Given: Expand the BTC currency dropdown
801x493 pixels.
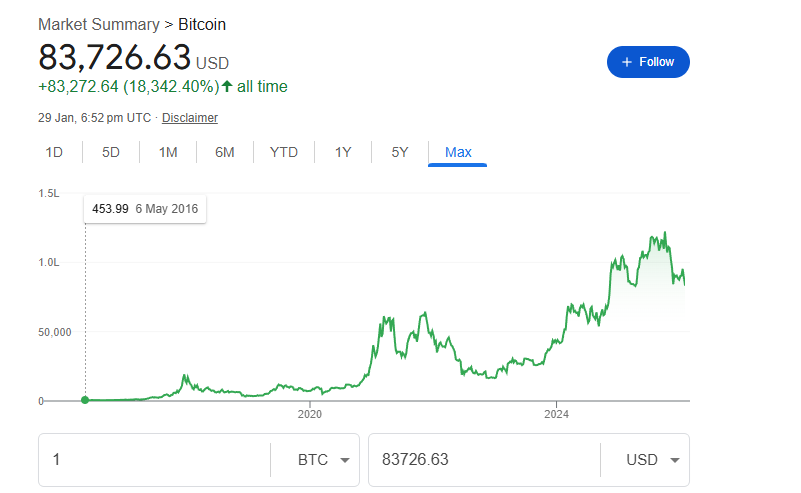Looking at the screenshot, I should 324,460.
